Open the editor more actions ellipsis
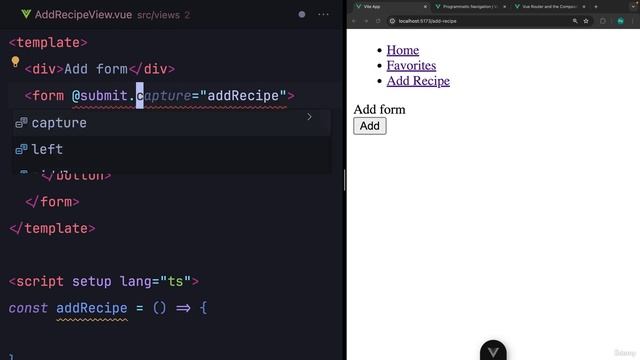The width and height of the screenshot is (640, 360). click(x=323, y=14)
